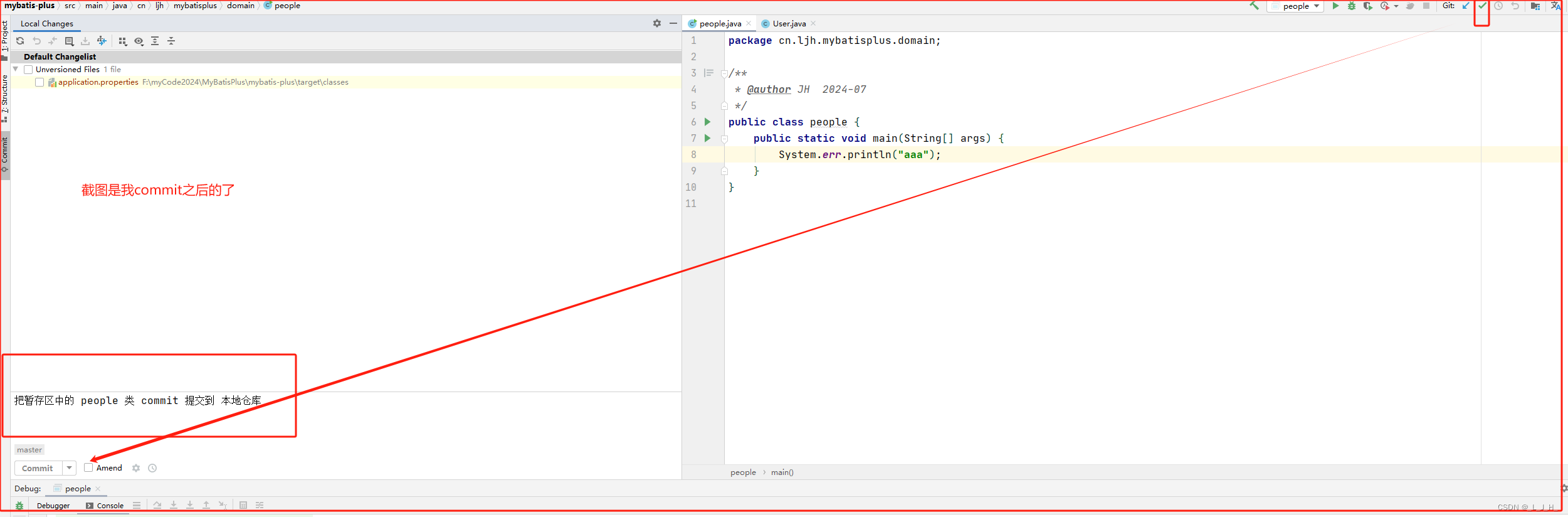Open the View Options eye dropdown
This screenshot has height=517, width=1568.
pyautogui.click(x=139, y=41)
